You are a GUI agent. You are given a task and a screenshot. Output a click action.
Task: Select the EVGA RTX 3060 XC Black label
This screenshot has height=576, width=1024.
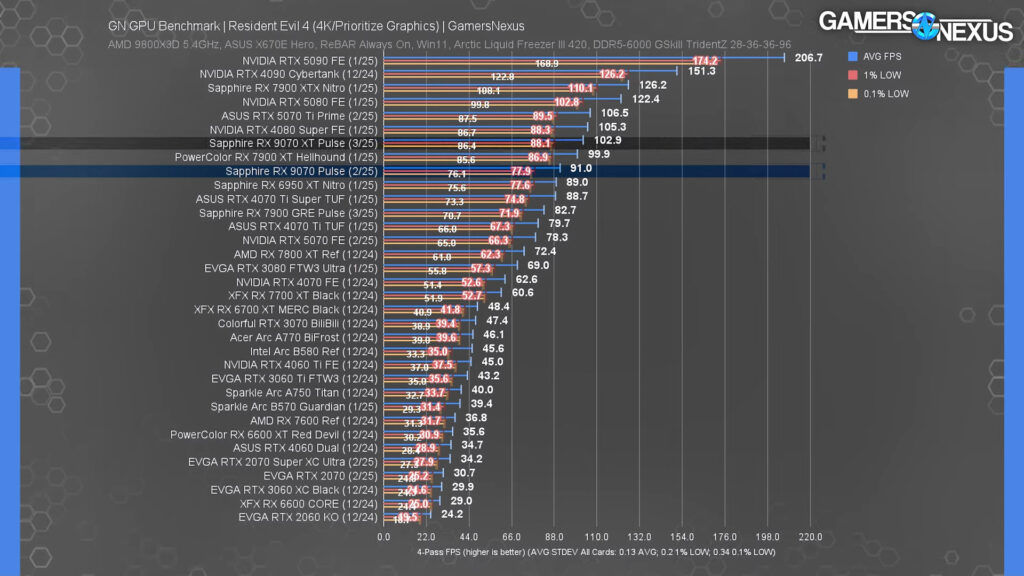[294, 490]
